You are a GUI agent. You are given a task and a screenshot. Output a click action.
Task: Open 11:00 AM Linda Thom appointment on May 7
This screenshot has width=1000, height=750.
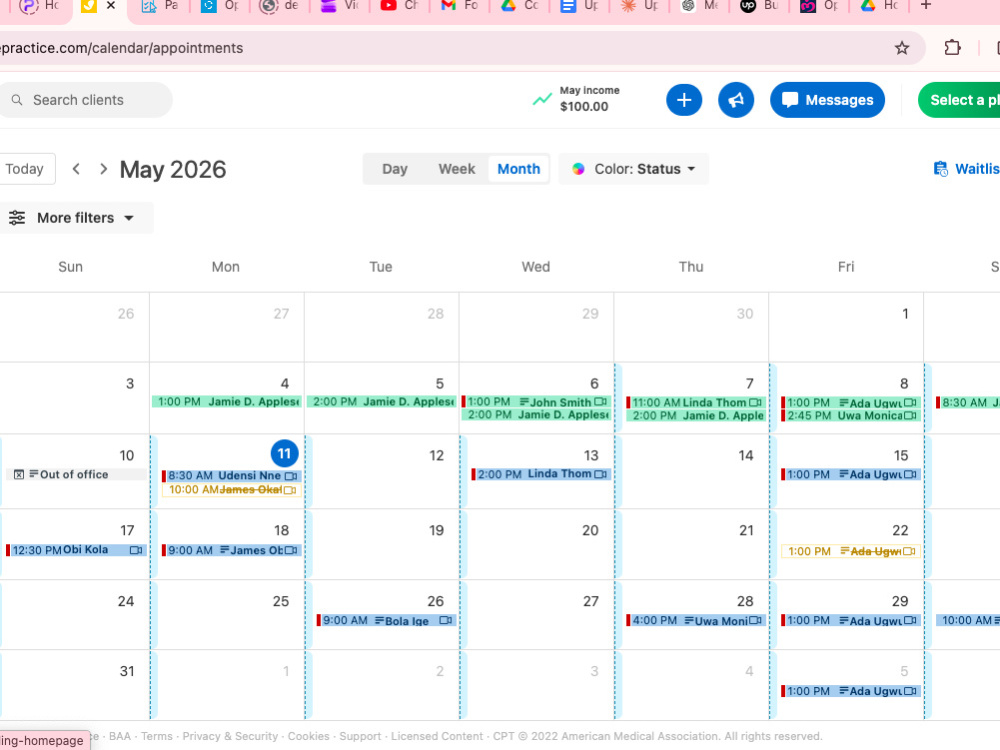tap(696, 402)
